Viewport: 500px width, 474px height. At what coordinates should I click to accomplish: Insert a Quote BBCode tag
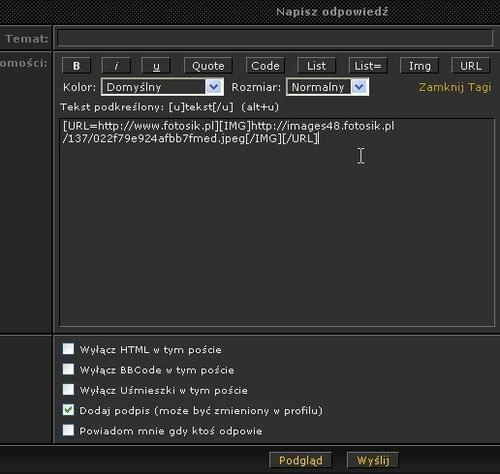coord(208,66)
